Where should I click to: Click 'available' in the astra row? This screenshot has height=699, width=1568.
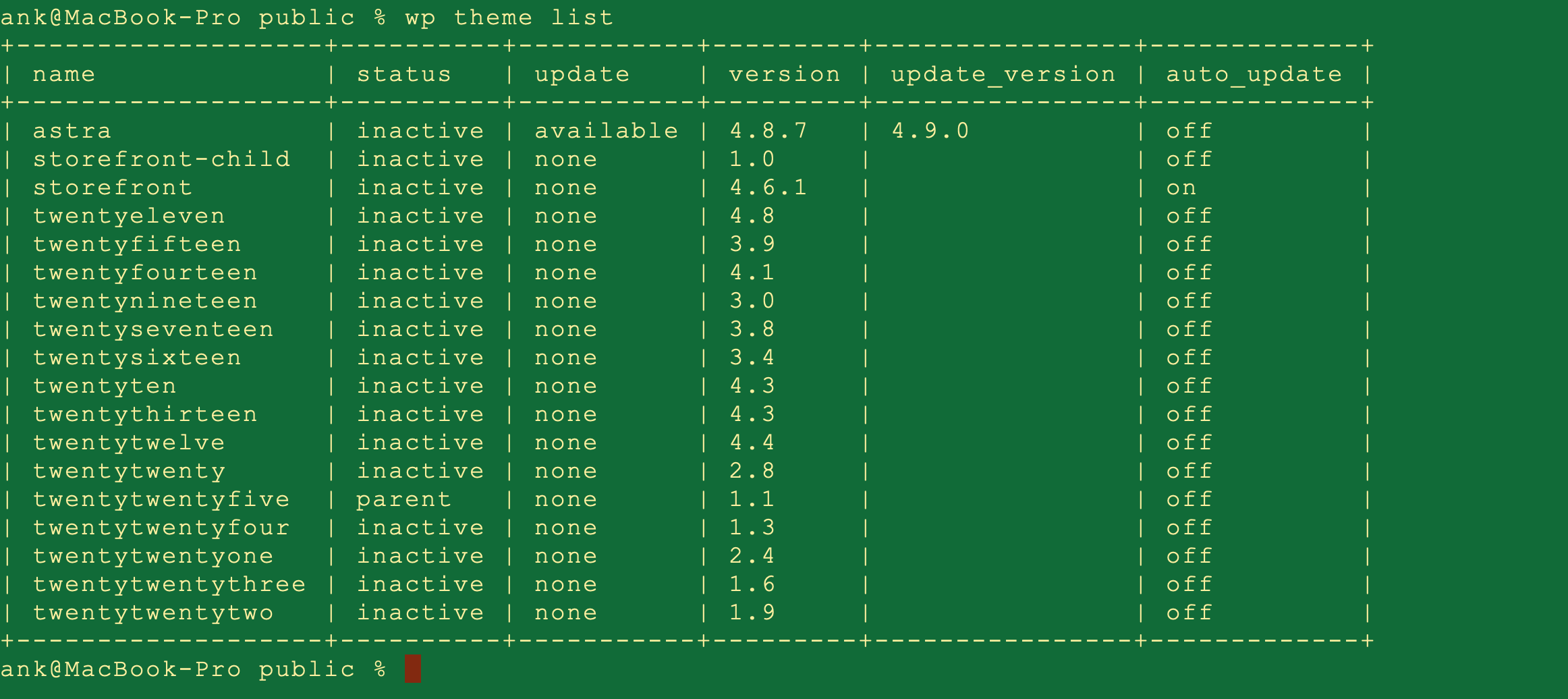click(x=607, y=131)
